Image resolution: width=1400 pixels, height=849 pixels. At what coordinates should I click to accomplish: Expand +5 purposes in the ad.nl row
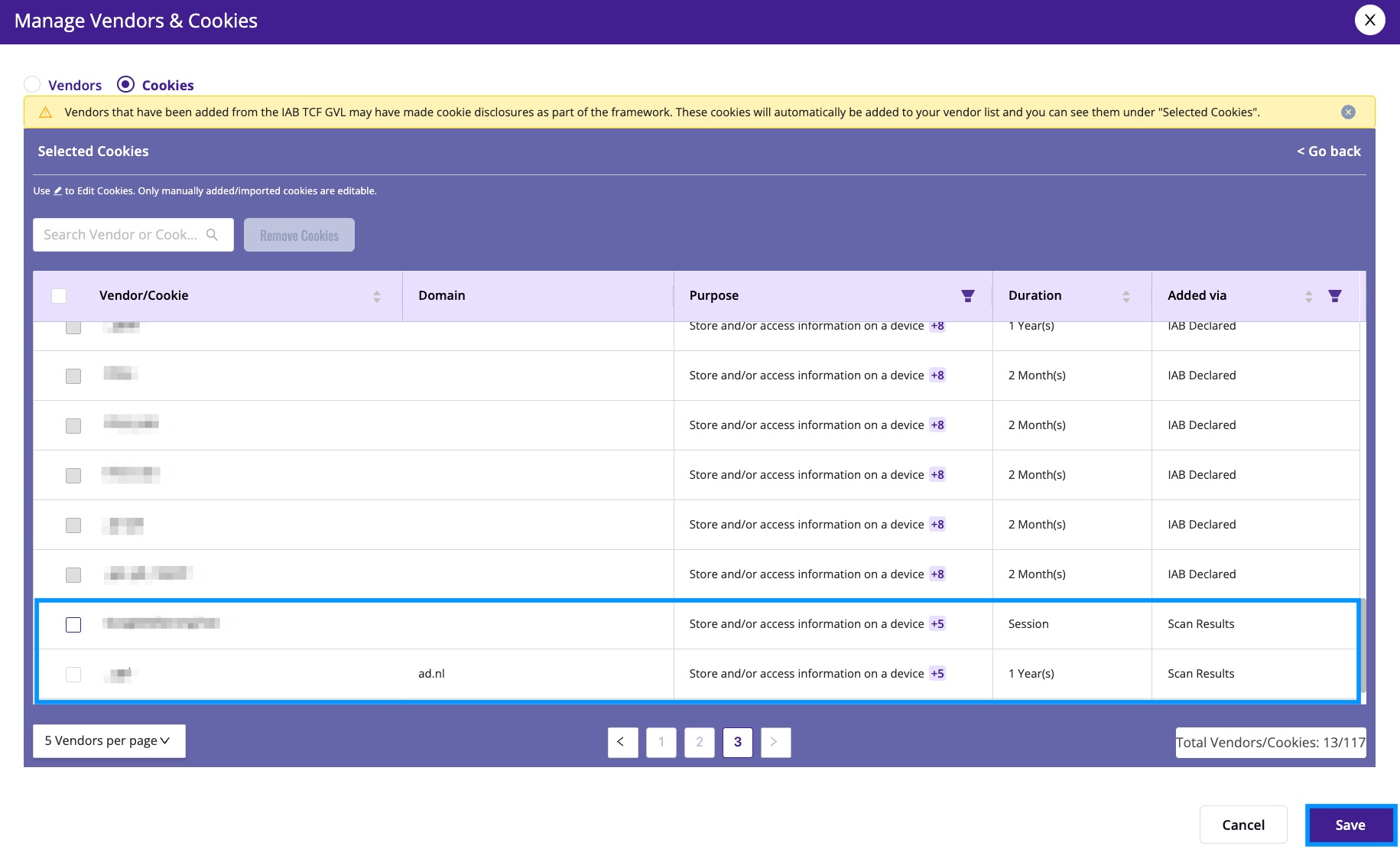tap(937, 674)
